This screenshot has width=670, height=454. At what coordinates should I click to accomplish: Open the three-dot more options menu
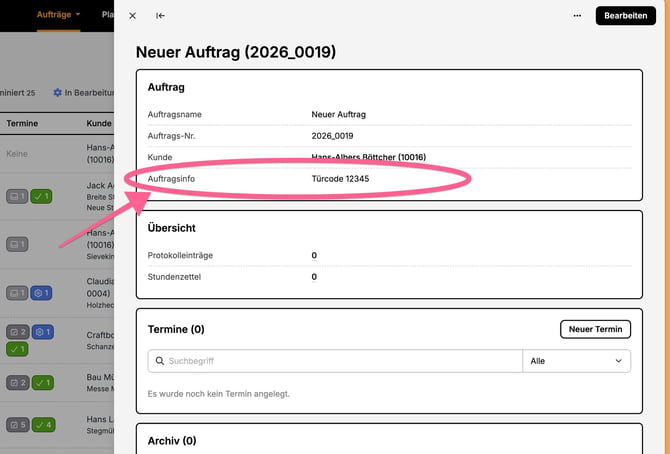pos(577,16)
